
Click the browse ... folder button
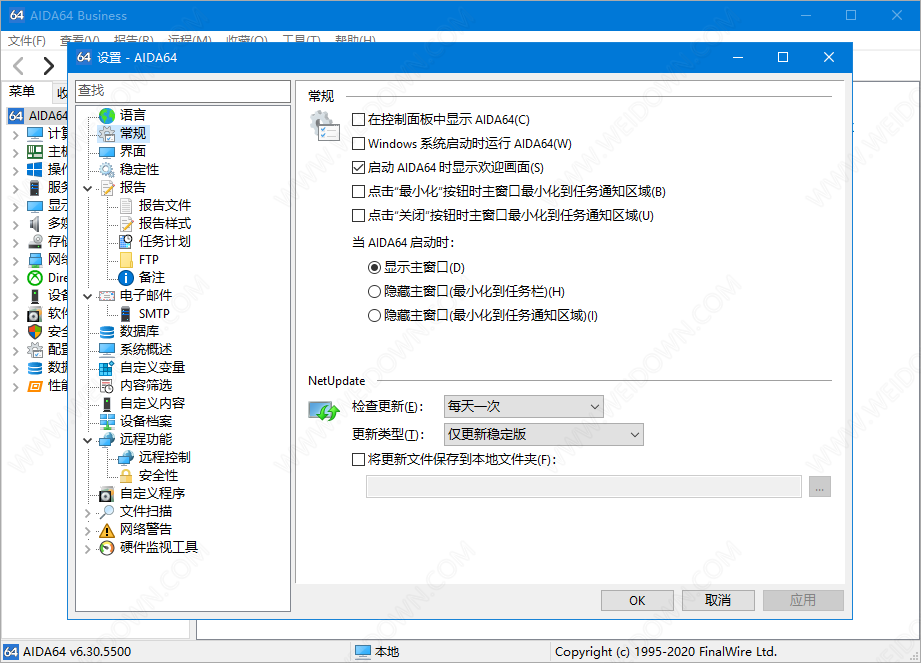(x=819, y=487)
